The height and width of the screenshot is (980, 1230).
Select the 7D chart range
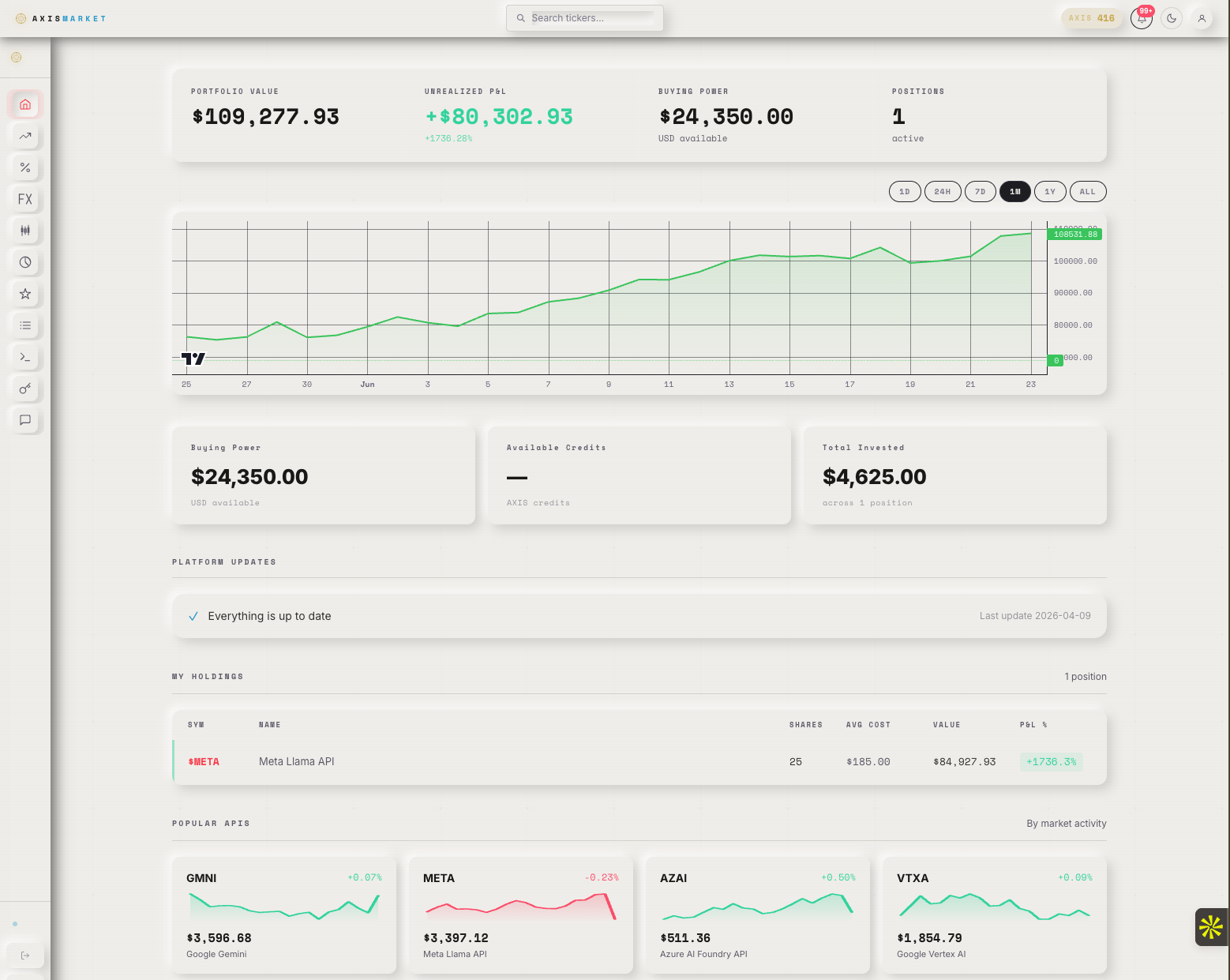[x=981, y=192]
